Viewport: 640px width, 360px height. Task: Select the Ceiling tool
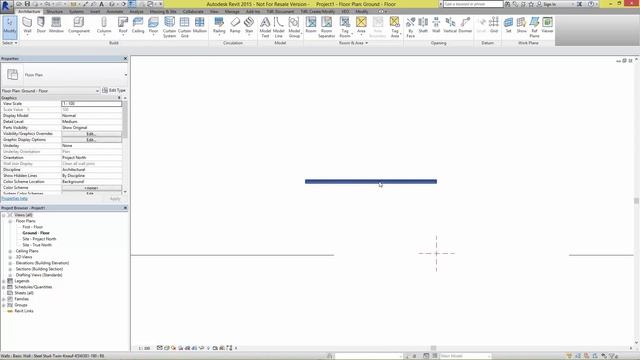[138, 25]
